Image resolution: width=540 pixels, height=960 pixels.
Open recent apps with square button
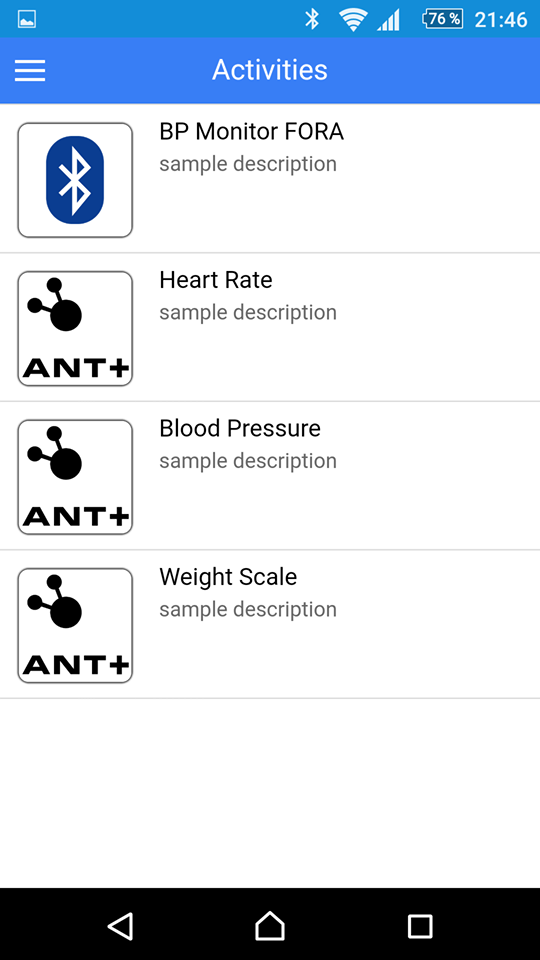(x=420, y=926)
